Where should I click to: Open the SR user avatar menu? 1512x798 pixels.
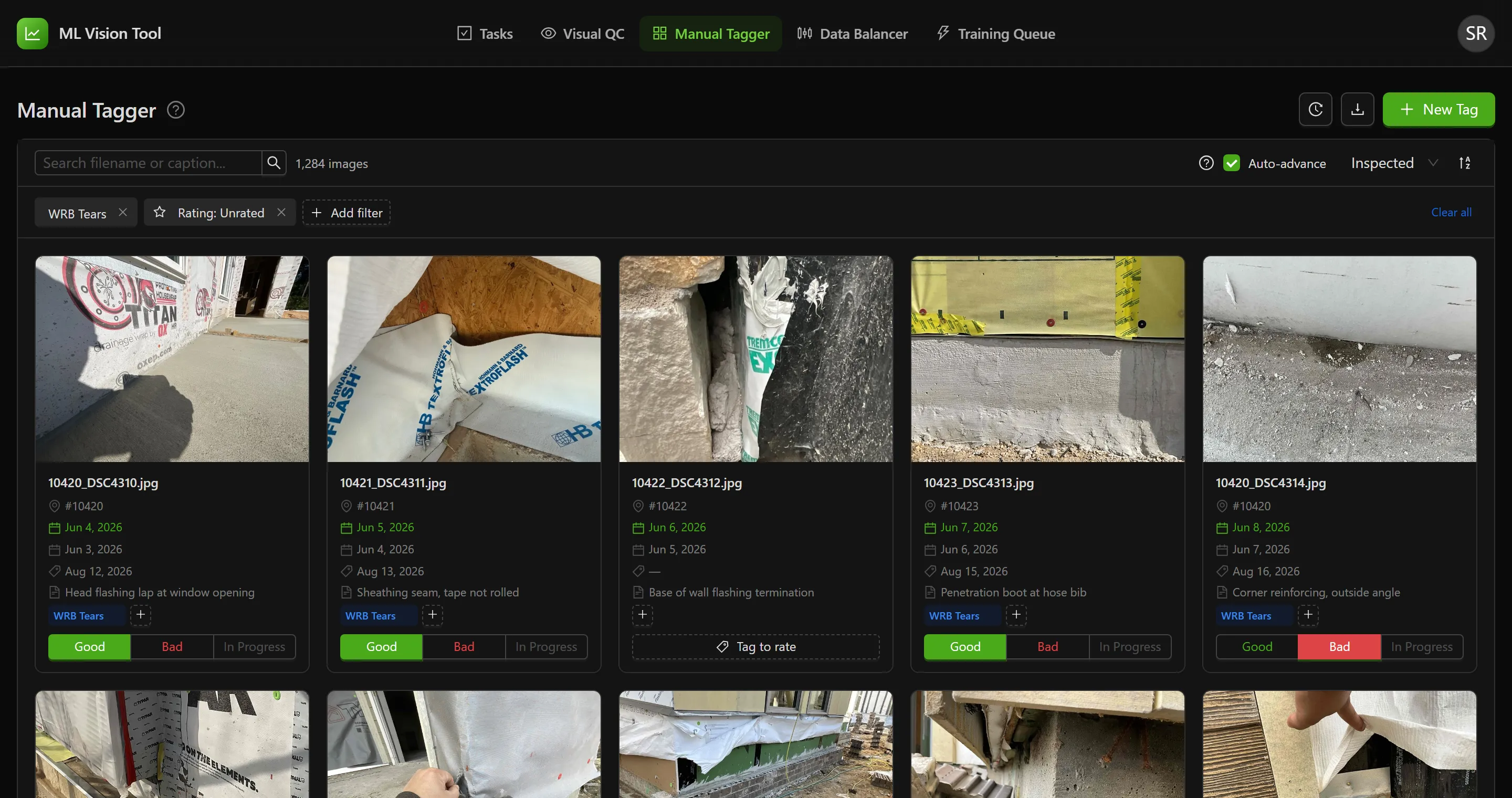coord(1476,34)
